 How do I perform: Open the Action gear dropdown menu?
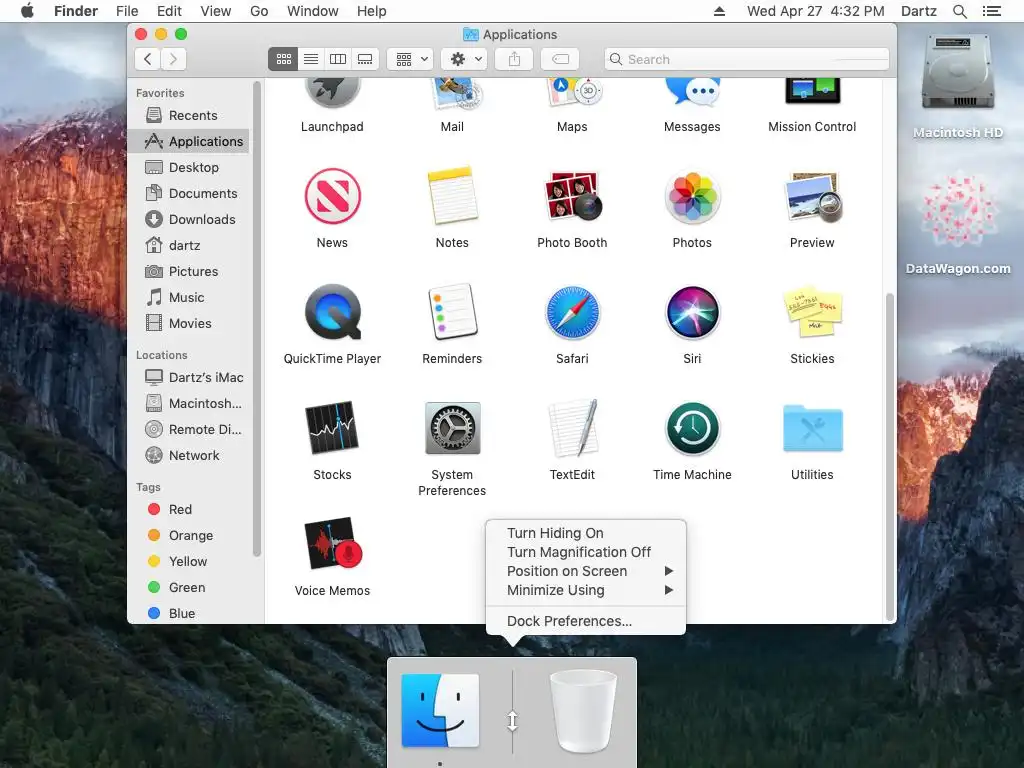click(464, 59)
